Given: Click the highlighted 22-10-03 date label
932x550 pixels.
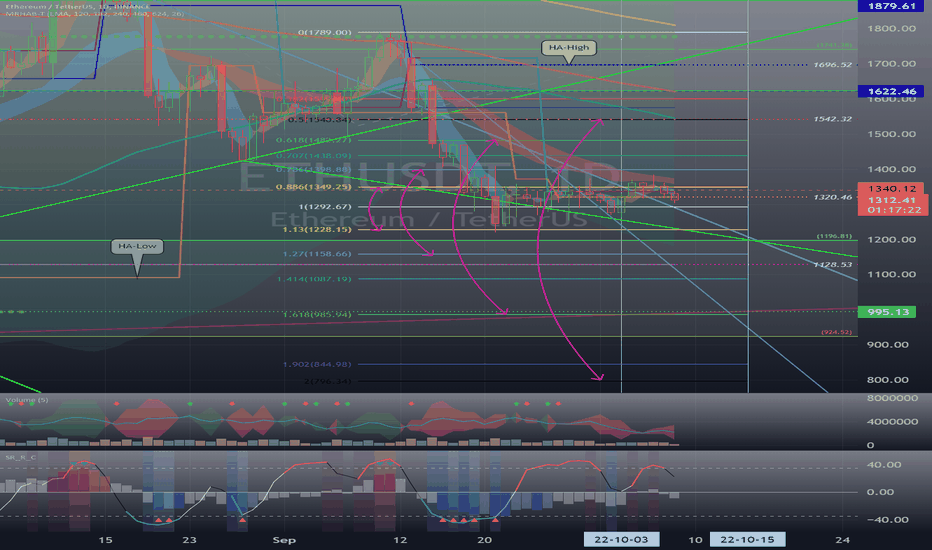Looking at the screenshot, I should click(621, 540).
